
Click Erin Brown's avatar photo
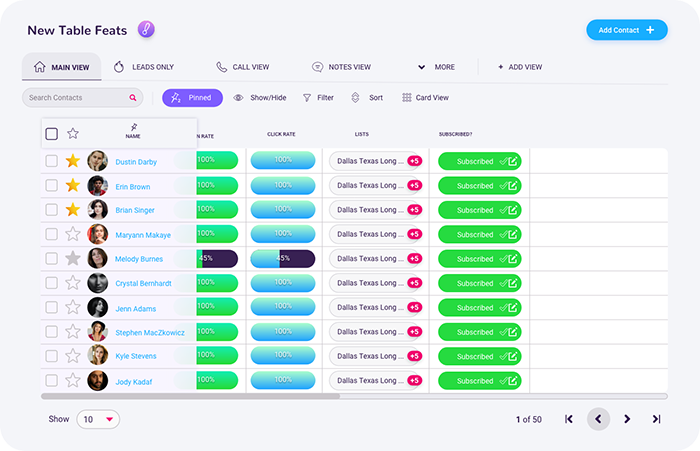point(97,185)
